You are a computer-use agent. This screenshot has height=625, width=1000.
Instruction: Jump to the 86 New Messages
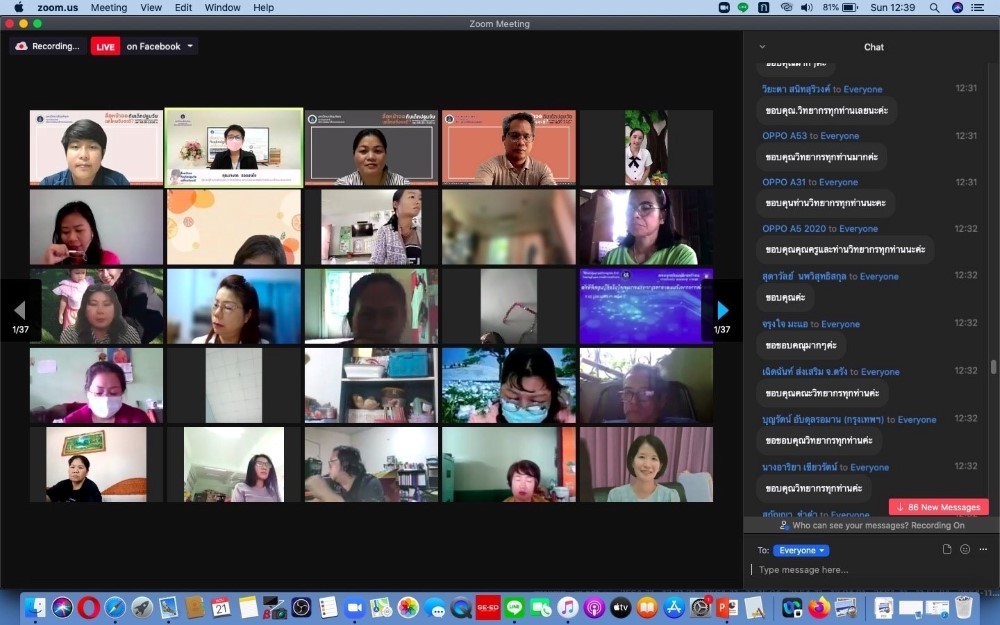[x=938, y=507]
